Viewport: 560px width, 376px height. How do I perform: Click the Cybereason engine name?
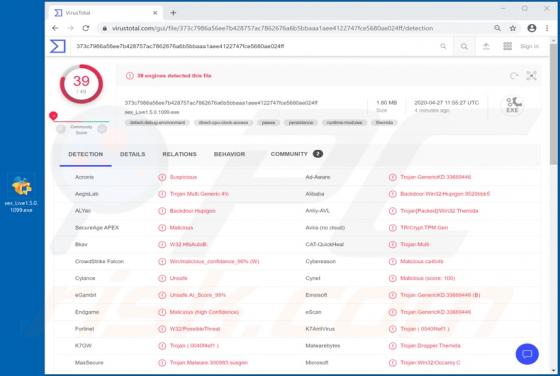(x=321, y=261)
